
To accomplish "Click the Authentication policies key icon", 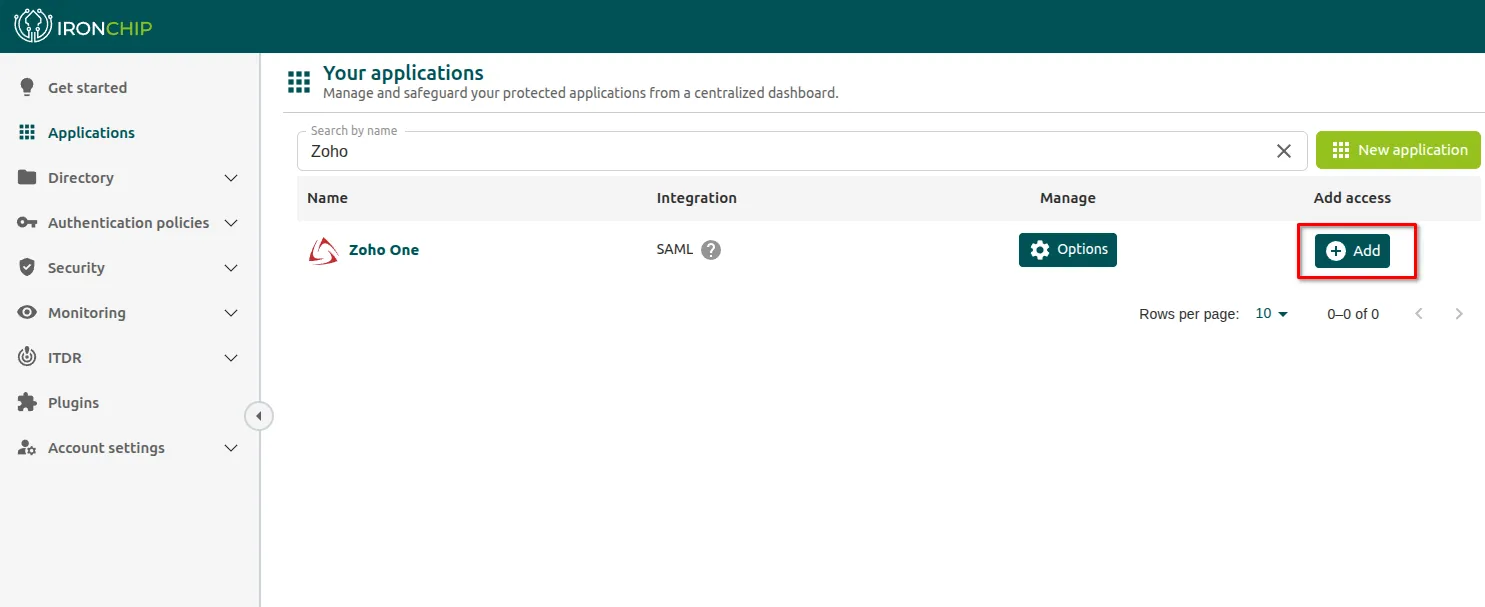I will coord(27,222).
